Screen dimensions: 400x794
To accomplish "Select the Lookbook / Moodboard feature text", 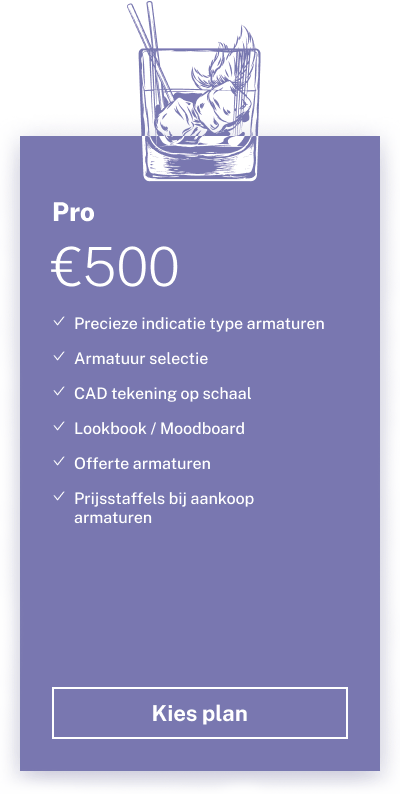I will pos(159,428).
